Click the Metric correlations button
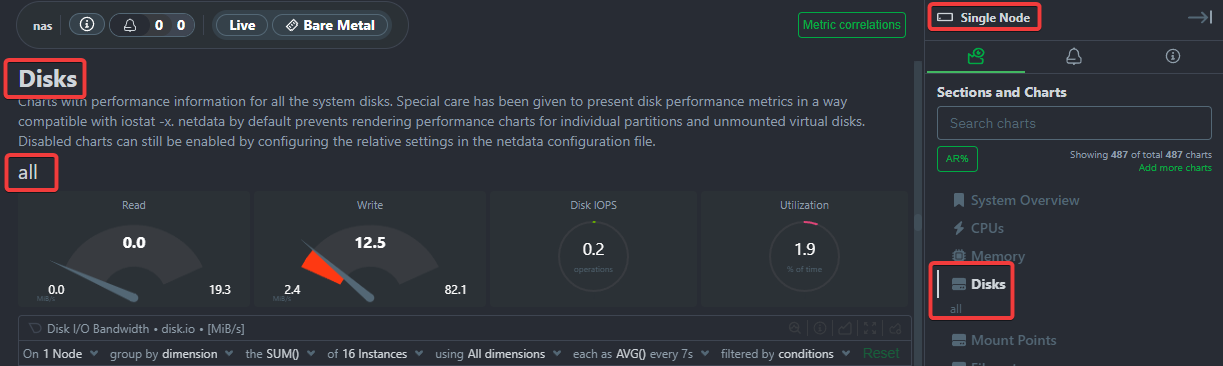Screen dimensions: 1223x366 coord(853,25)
